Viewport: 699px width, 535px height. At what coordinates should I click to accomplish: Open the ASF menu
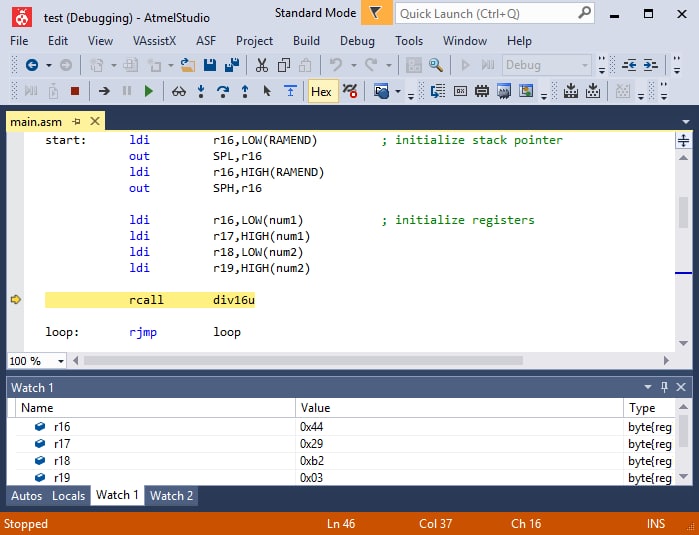pos(206,41)
